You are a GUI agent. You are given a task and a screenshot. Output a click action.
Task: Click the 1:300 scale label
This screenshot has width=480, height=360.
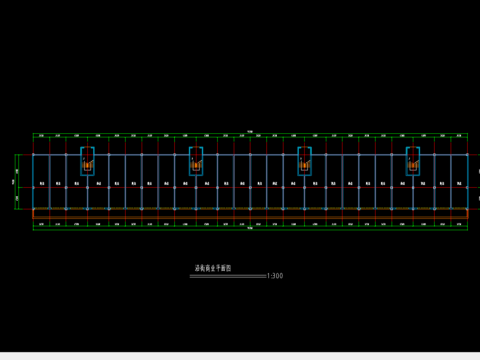click(x=275, y=276)
